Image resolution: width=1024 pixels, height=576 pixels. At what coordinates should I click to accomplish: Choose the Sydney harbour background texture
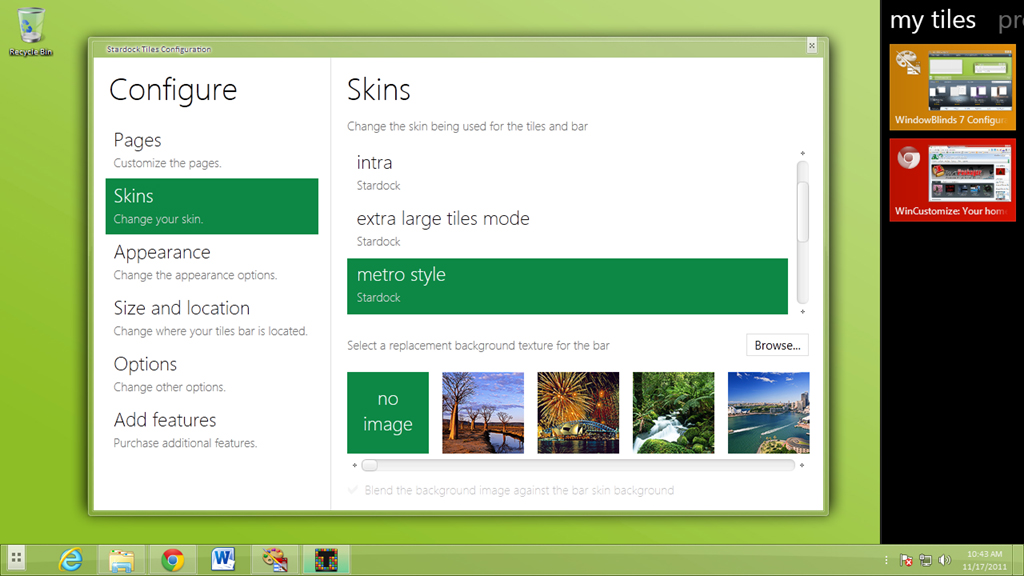769,413
